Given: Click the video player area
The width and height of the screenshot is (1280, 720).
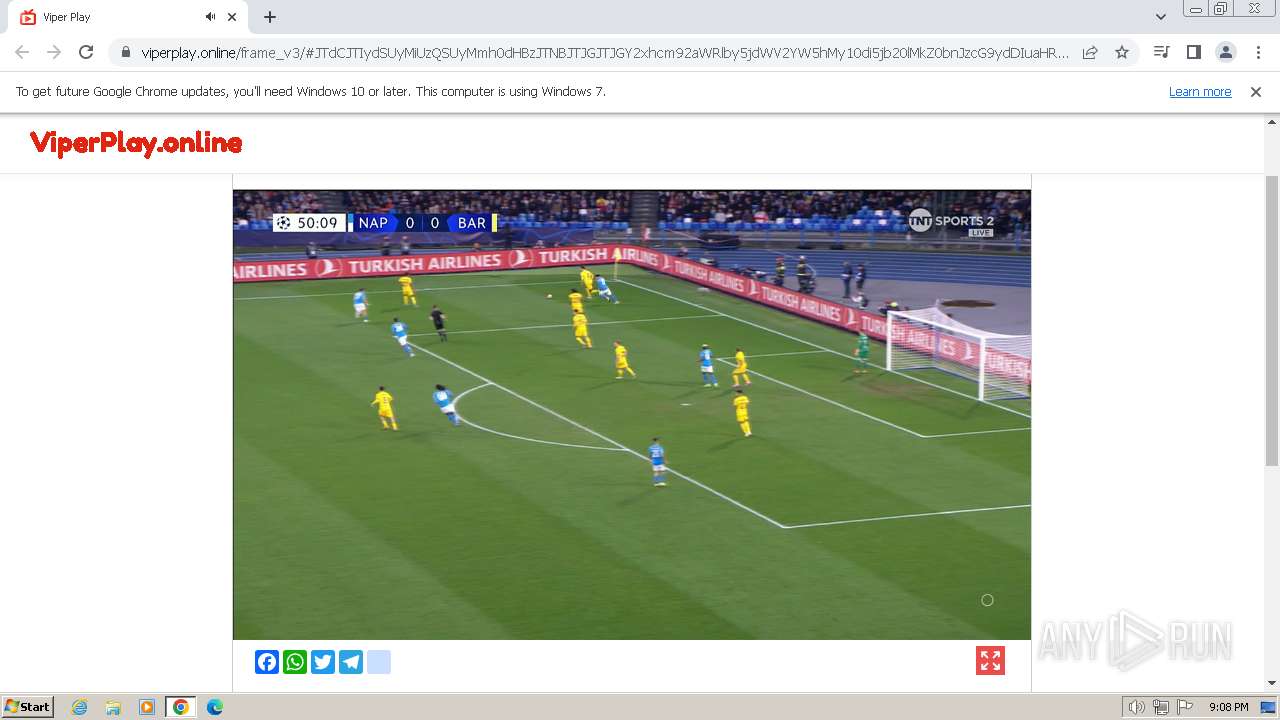Looking at the screenshot, I should point(632,415).
